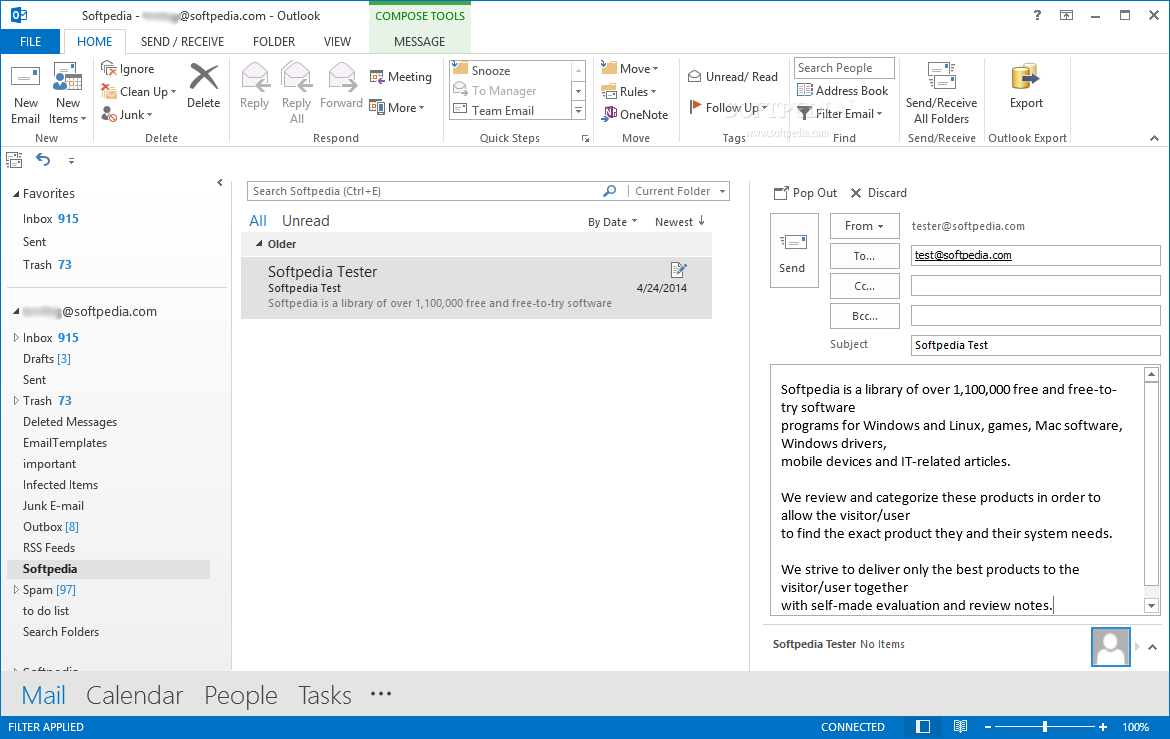Open the Rules menu
This screenshot has width=1170, height=739.
[629, 92]
